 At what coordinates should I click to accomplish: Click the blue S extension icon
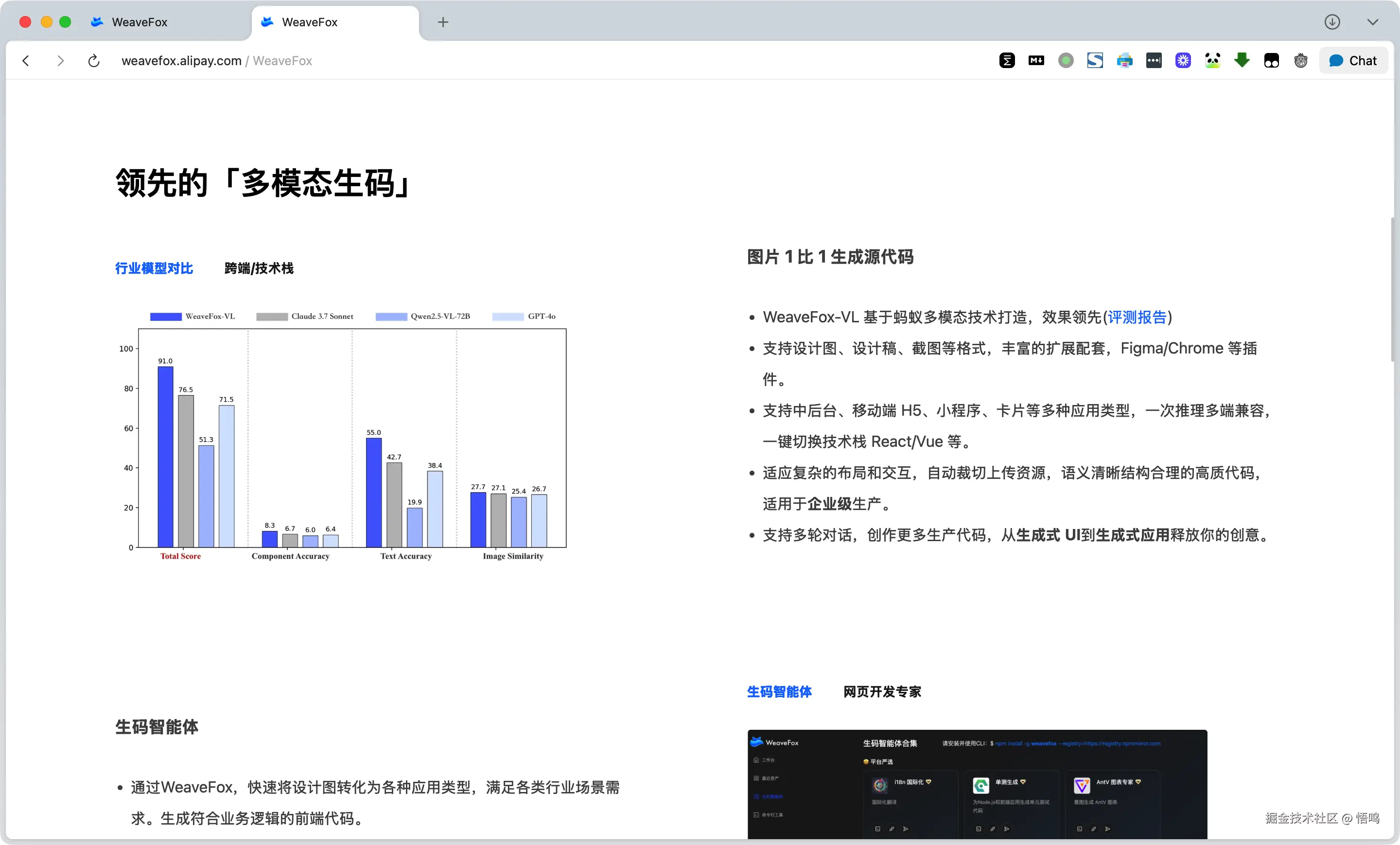1096,60
